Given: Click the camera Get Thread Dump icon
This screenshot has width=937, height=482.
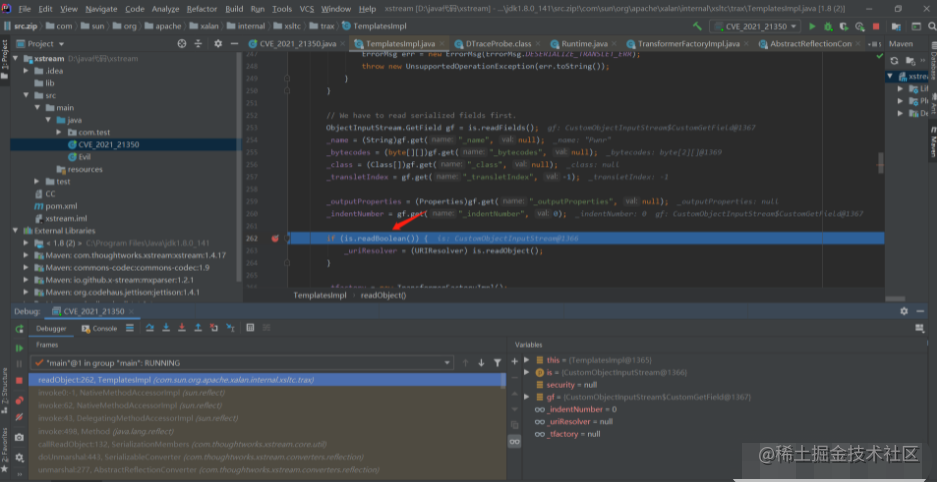Looking at the screenshot, I should (x=19, y=437).
